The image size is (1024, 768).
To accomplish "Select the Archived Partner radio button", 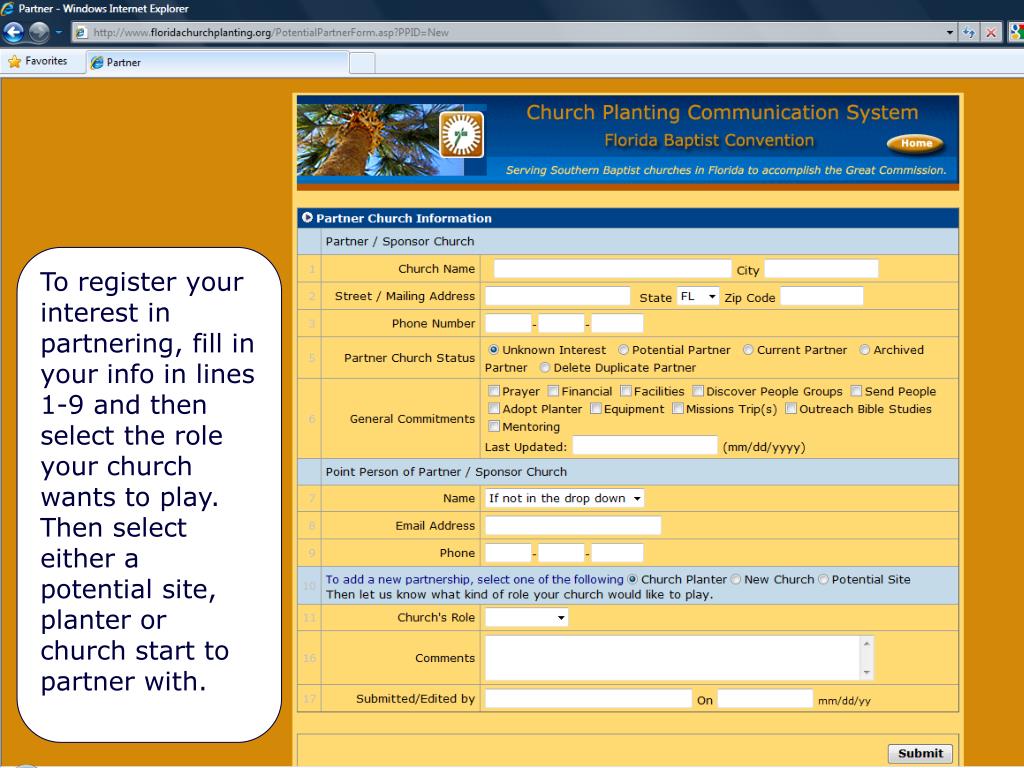I will click(865, 350).
